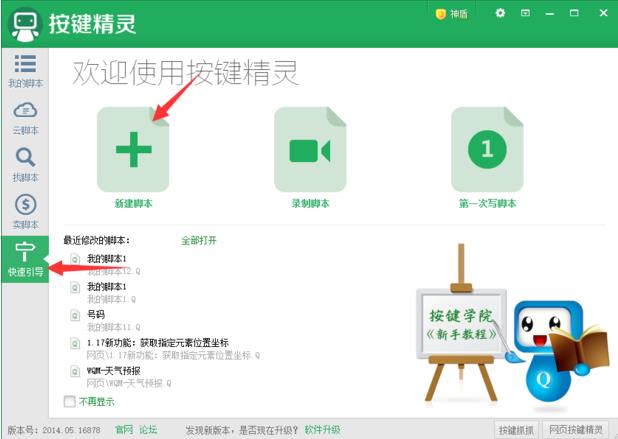Minimize the 按键精灵 window

coord(550,14)
